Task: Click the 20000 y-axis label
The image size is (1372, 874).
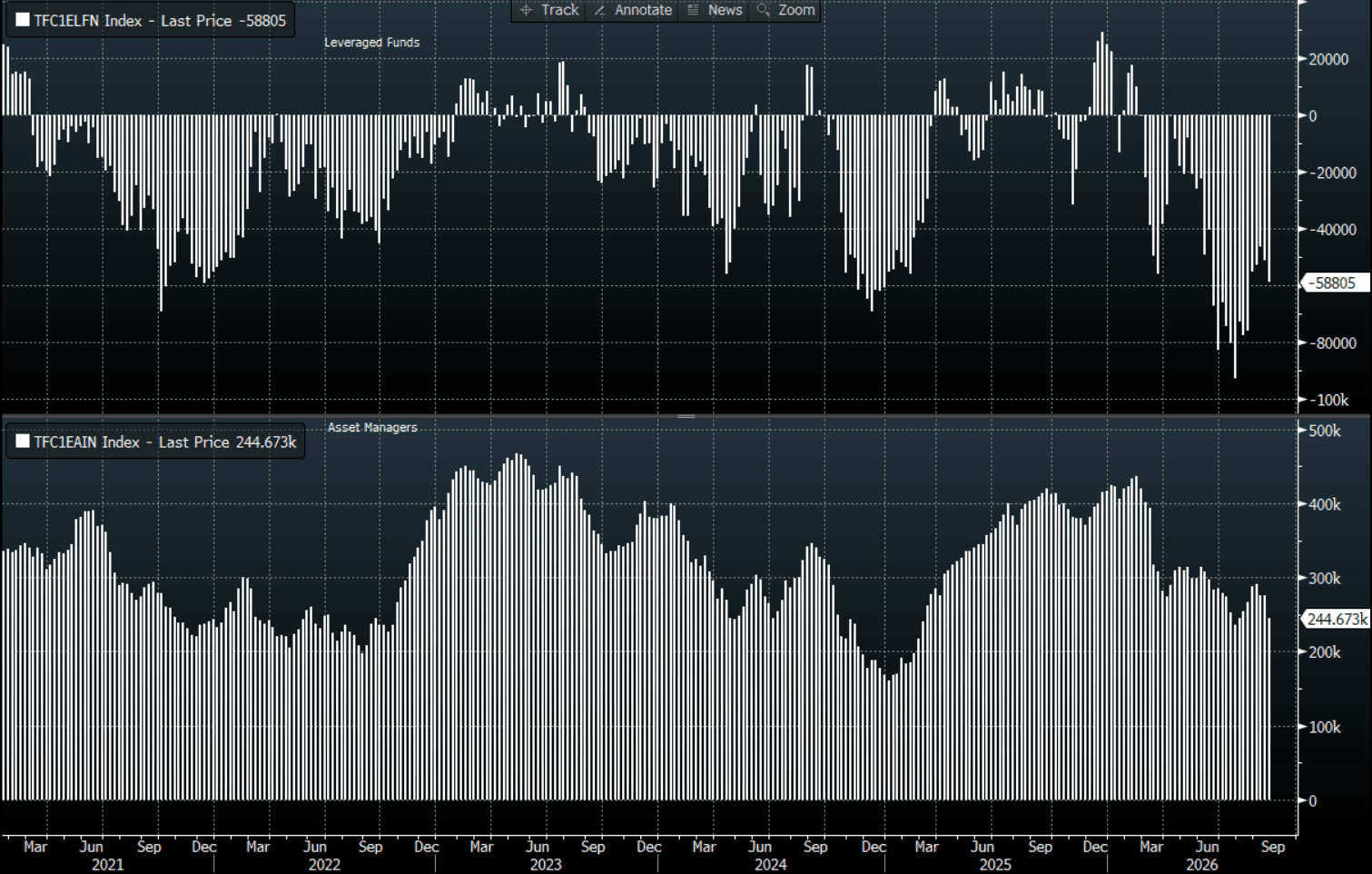Action: point(1328,59)
